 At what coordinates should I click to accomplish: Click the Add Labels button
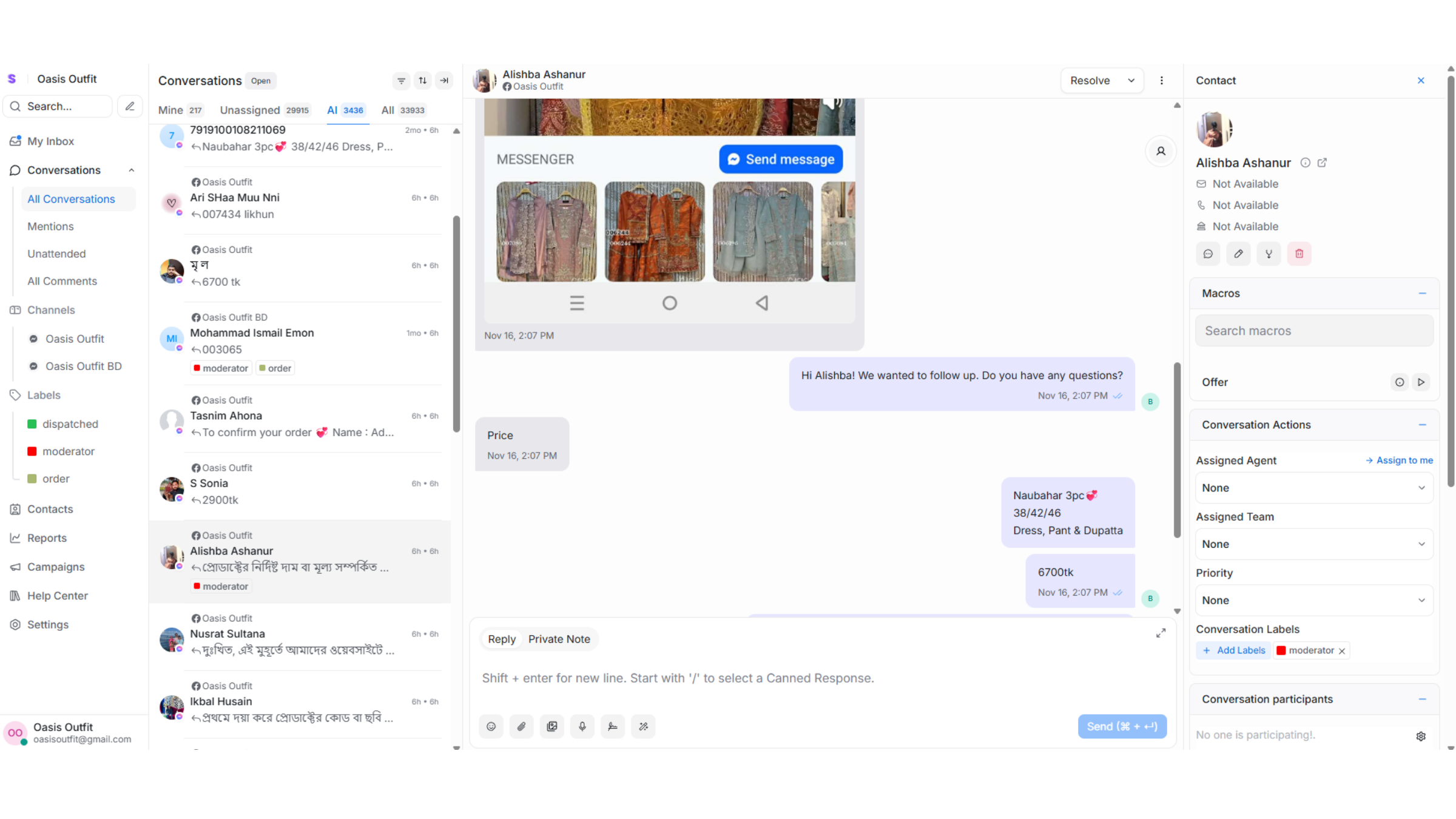point(1234,650)
